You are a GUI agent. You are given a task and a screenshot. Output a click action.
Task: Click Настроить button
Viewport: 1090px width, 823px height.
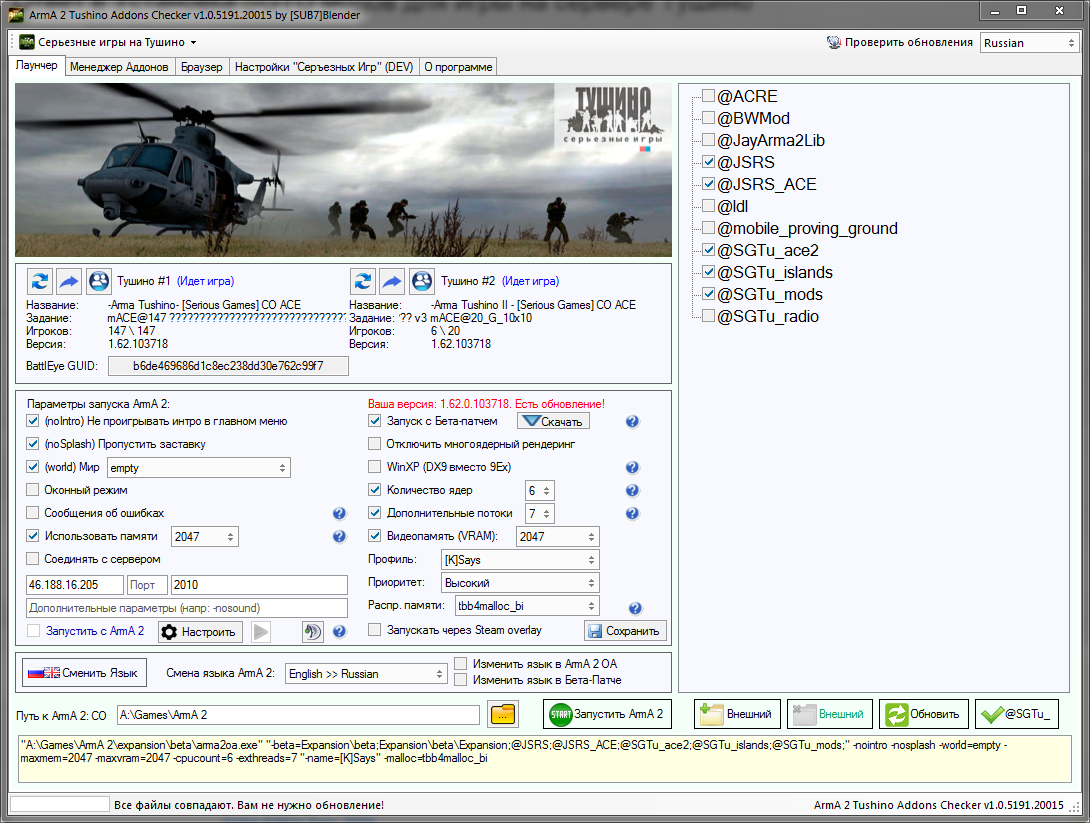click(x=200, y=631)
